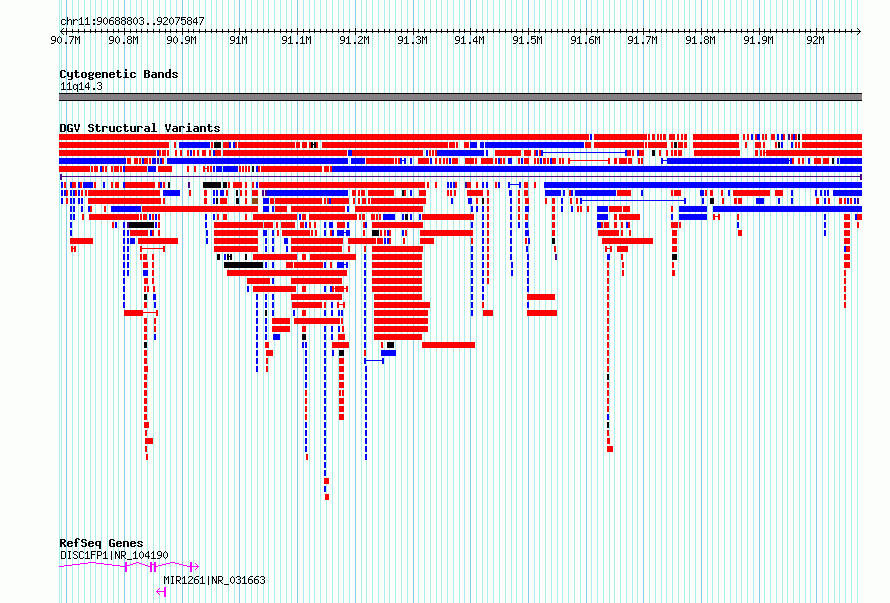Click the 91.6M ruler label
The height and width of the screenshot is (603, 890).
point(586,40)
